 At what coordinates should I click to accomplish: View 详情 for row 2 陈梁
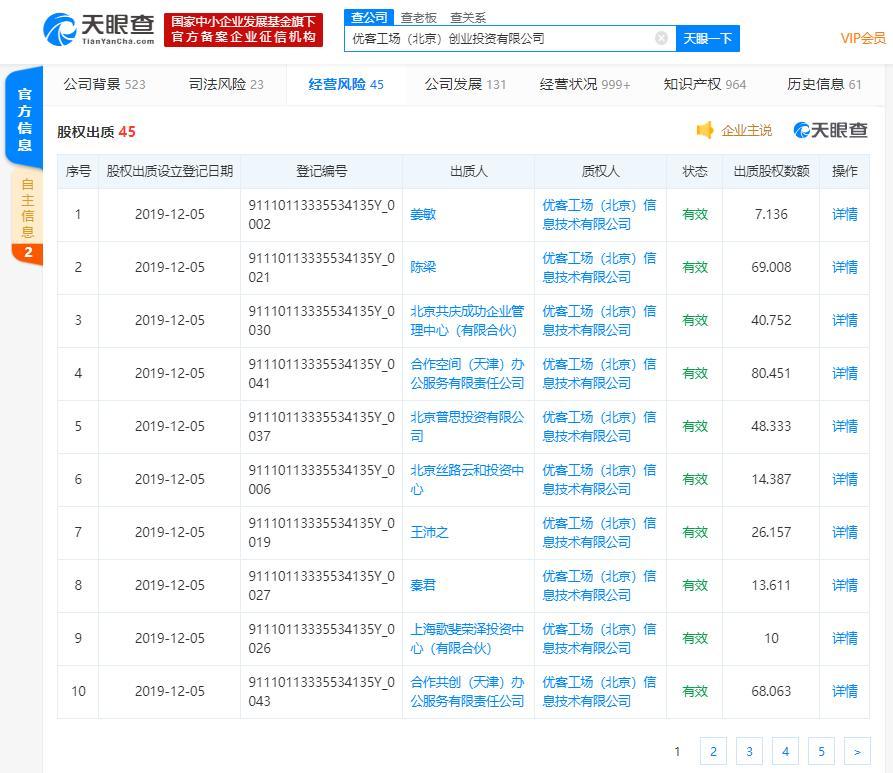844,267
